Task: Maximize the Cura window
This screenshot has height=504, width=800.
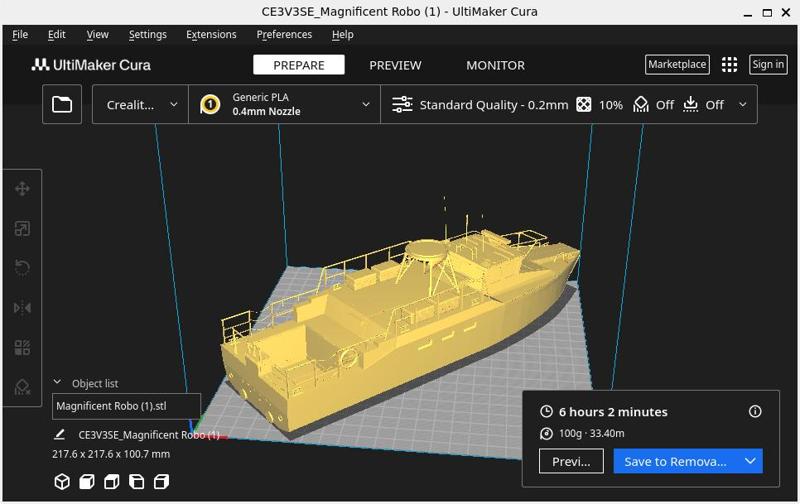Action: [767, 13]
